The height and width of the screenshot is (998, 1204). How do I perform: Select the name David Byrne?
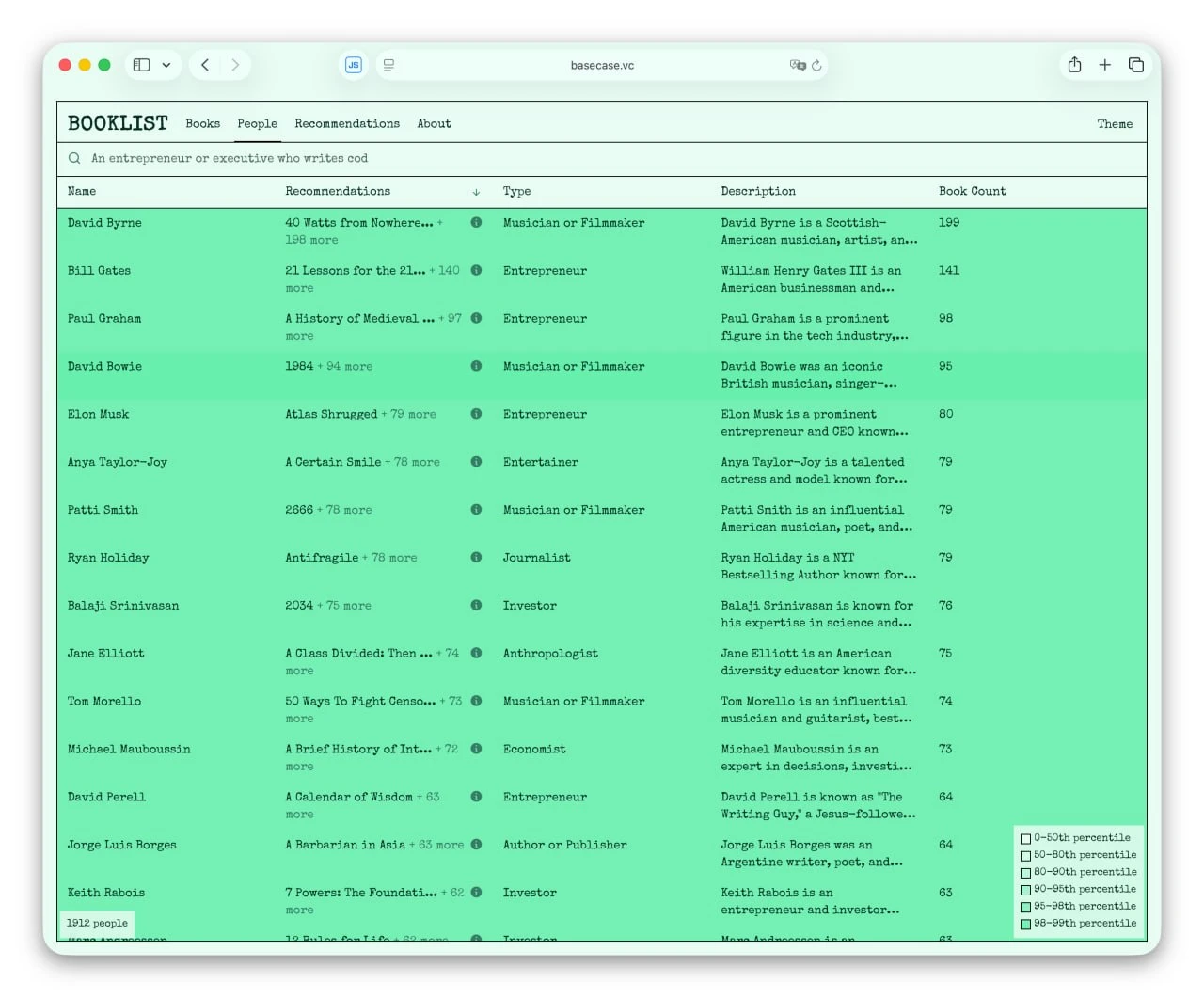pyautogui.click(x=104, y=223)
